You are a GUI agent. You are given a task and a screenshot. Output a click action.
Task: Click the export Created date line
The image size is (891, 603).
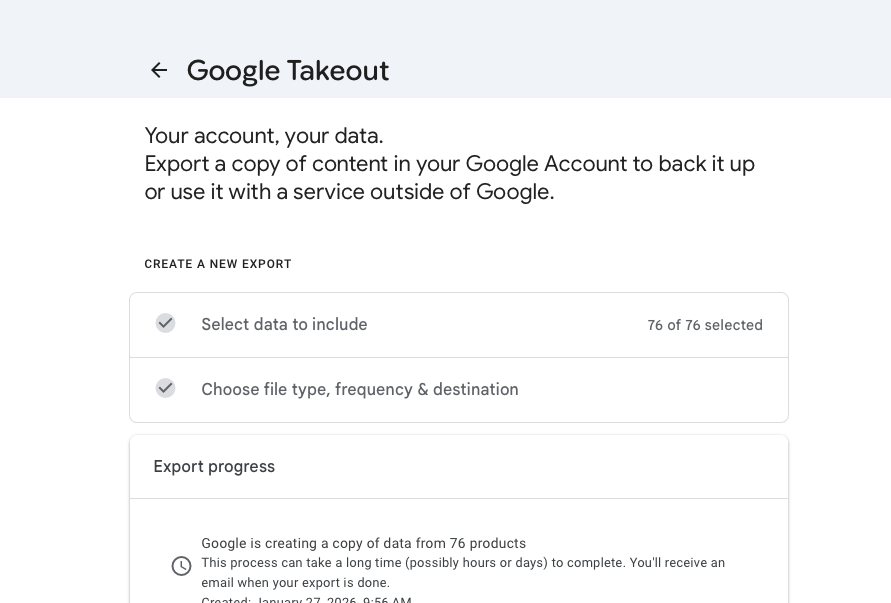[306, 598]
